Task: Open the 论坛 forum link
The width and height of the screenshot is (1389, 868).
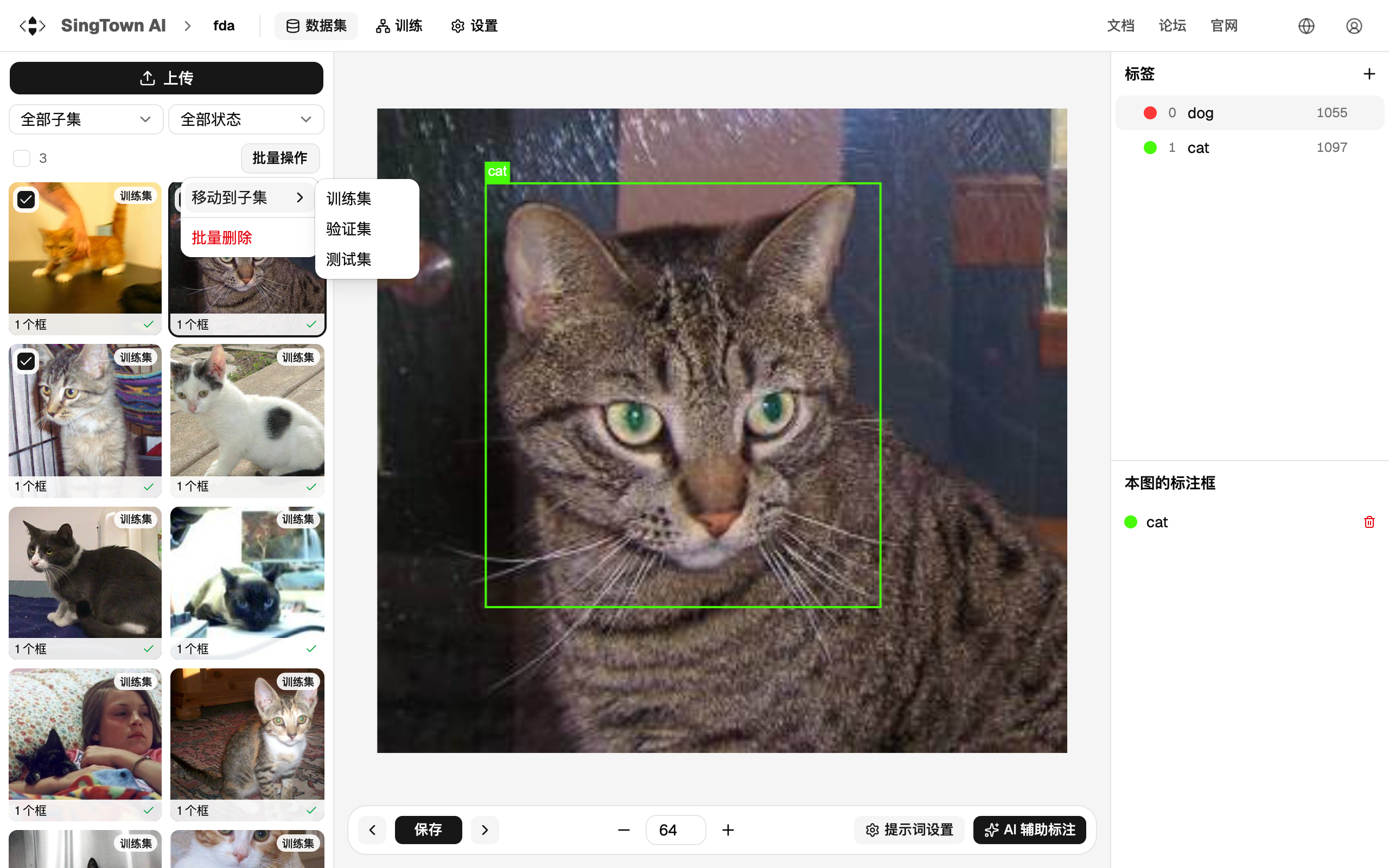Action: tap(1172, 26)
